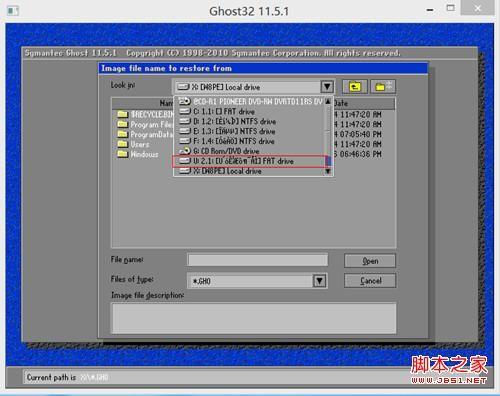Screen dimensions: 500x396
Task: Choose the D: 1.2 NTFS drive entry
Action: click(x=249, y=121)
